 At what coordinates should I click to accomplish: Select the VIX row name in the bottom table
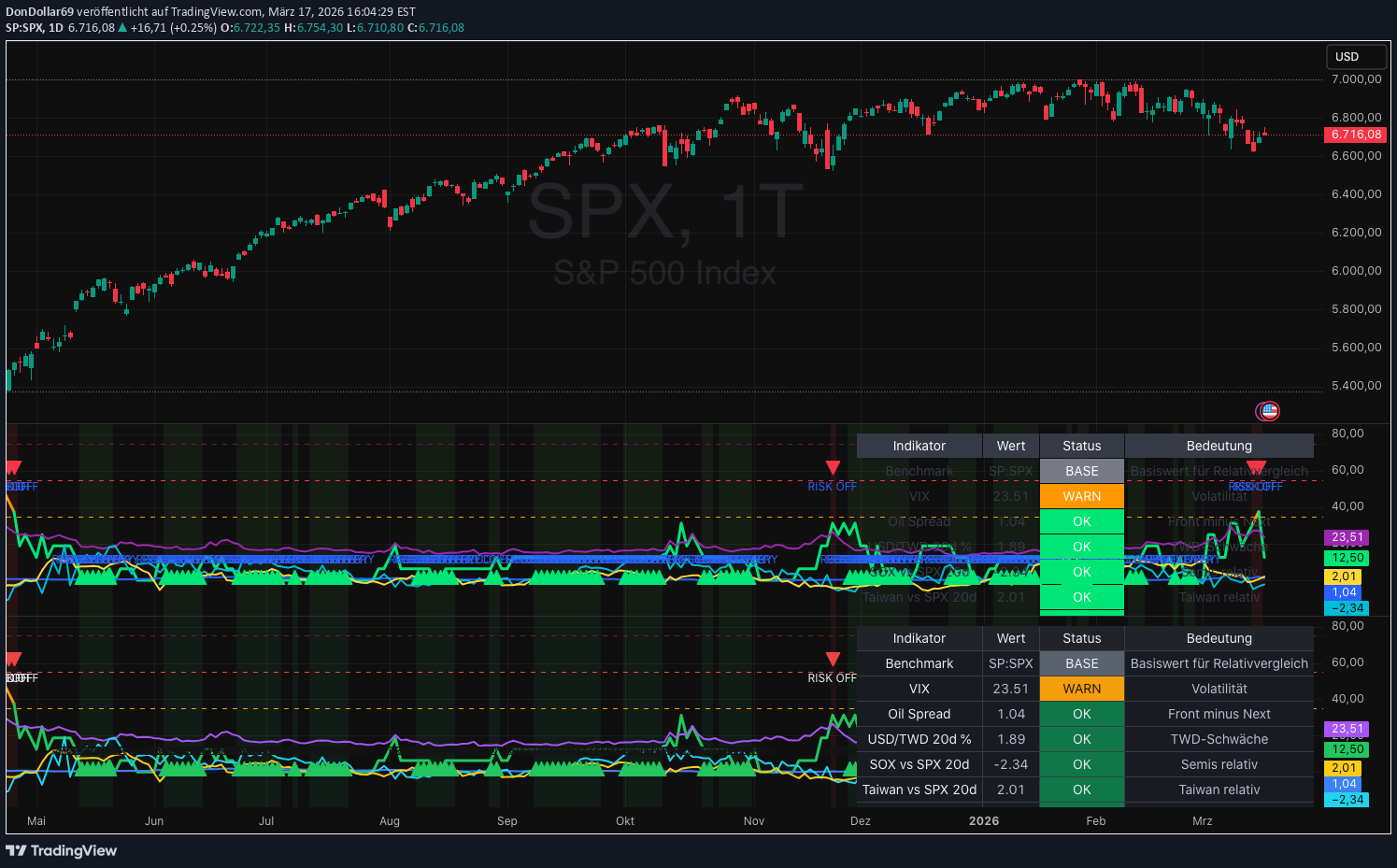[x=919, y=689]
